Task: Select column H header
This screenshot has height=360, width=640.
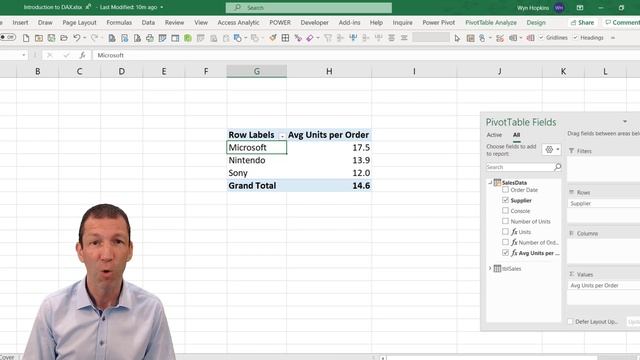Action: coord(329,71)
